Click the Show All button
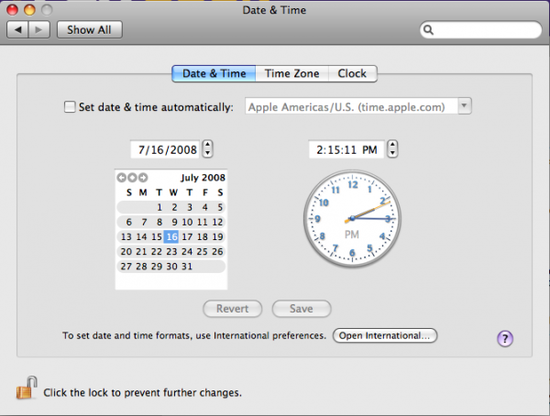550x416 pixels. (x=89, y=30)
